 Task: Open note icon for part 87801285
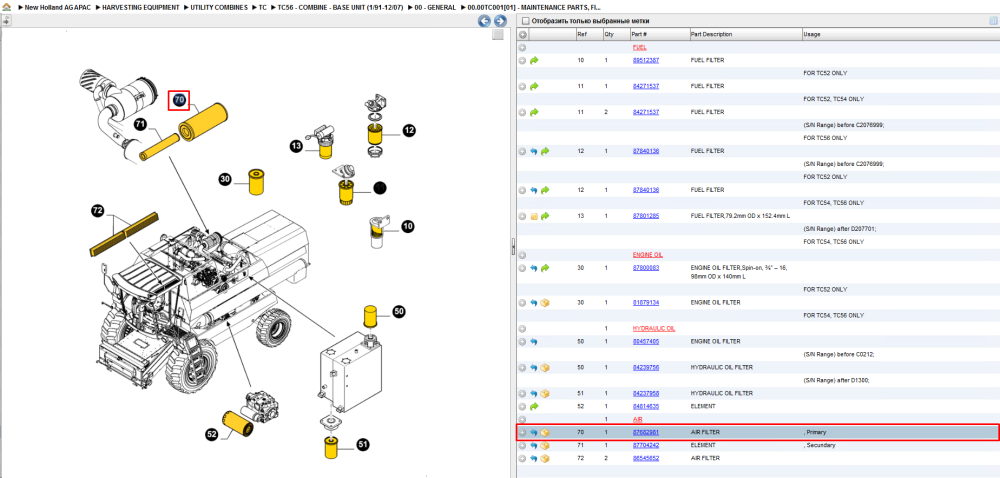(534, 216)
